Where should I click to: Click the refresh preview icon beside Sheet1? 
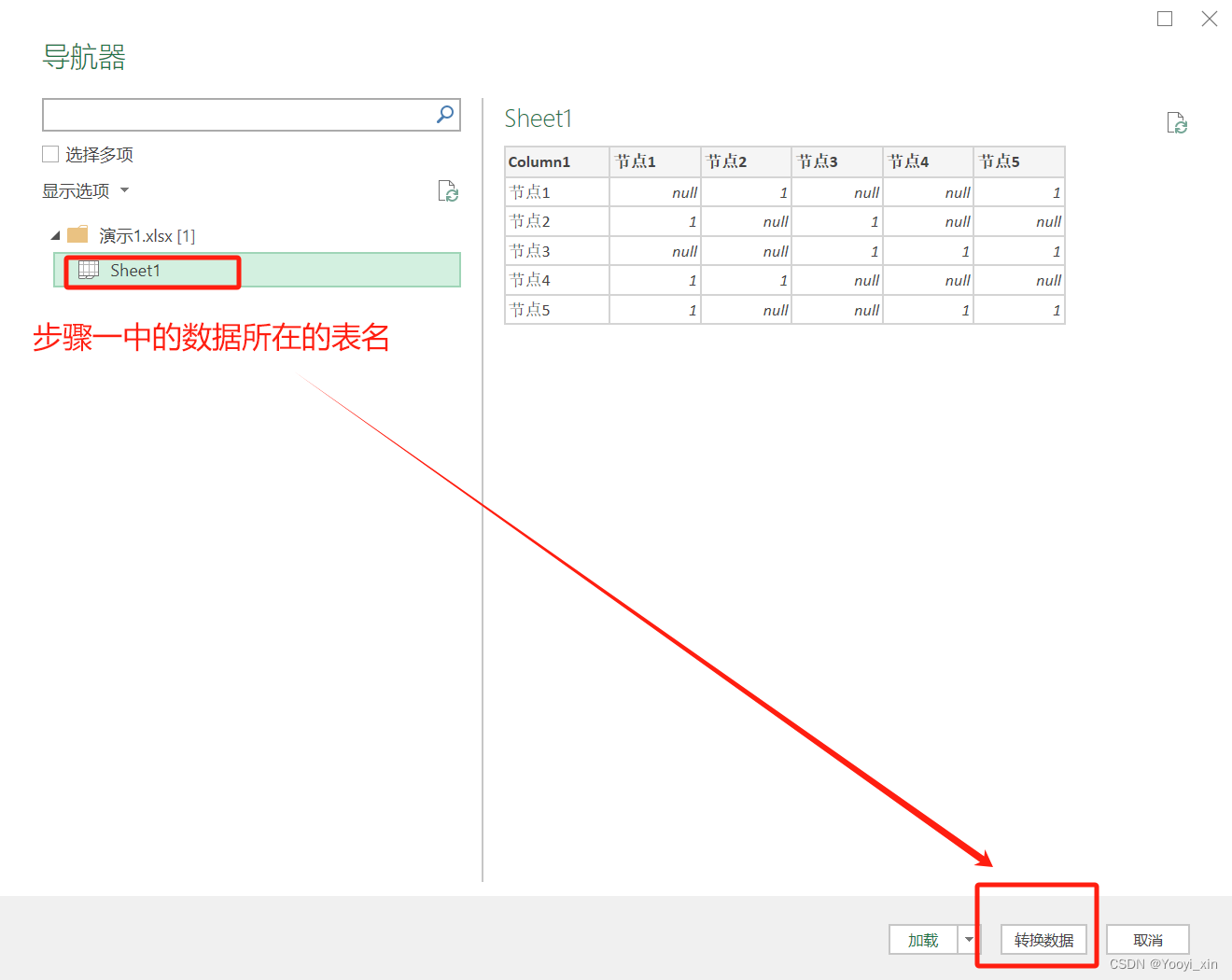[1177, 123]
